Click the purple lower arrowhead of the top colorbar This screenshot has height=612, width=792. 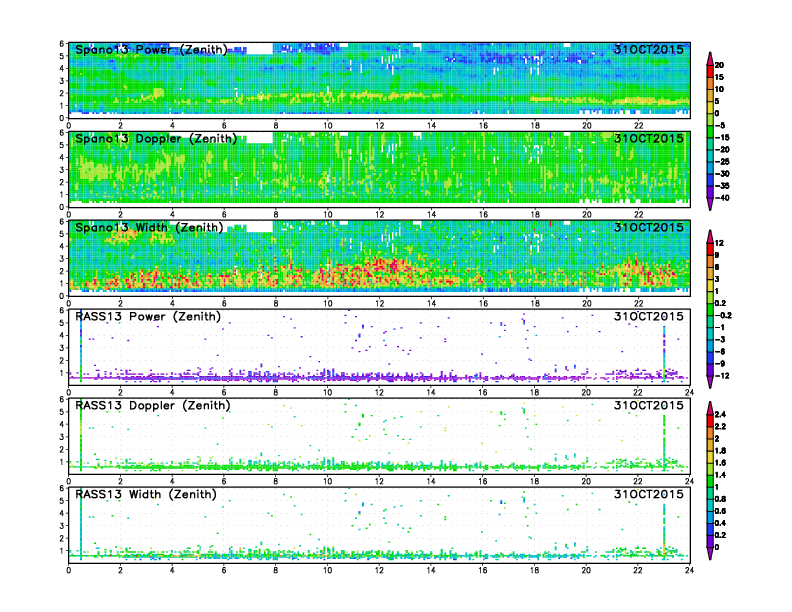pyautogui.click(x=710, y=204)
